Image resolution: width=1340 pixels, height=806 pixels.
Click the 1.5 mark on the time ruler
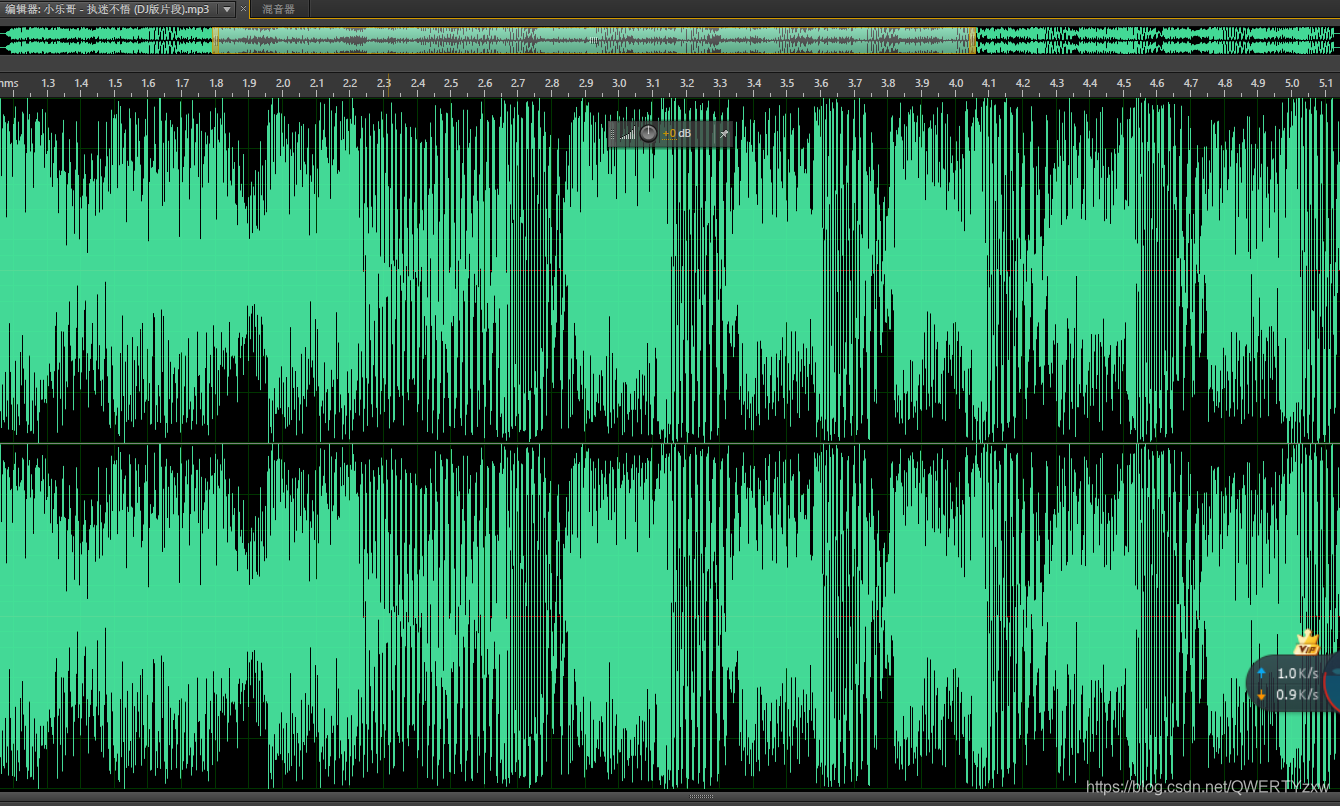pos(115,83)
